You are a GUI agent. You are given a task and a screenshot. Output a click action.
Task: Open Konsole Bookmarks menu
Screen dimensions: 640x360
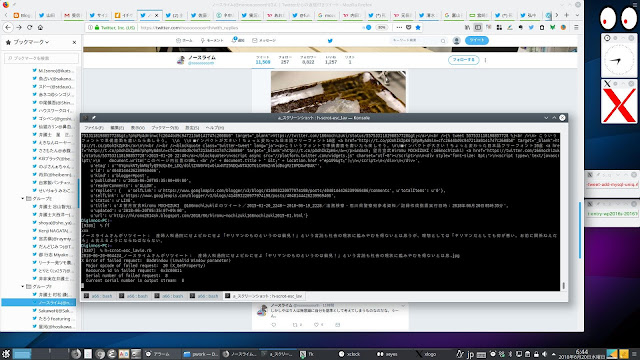[x=165, y=128]
